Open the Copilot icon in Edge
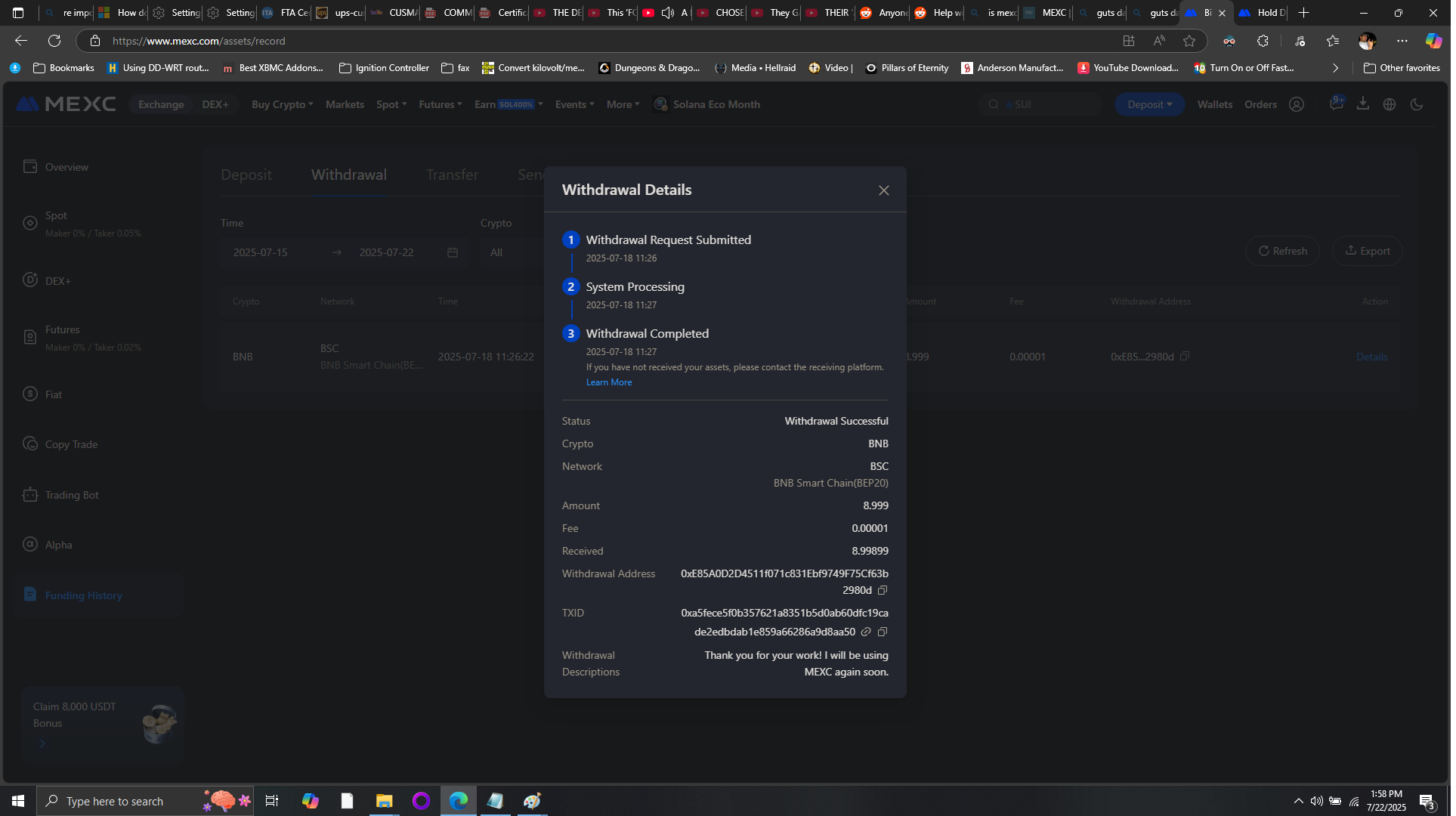 click(1433, 41)
